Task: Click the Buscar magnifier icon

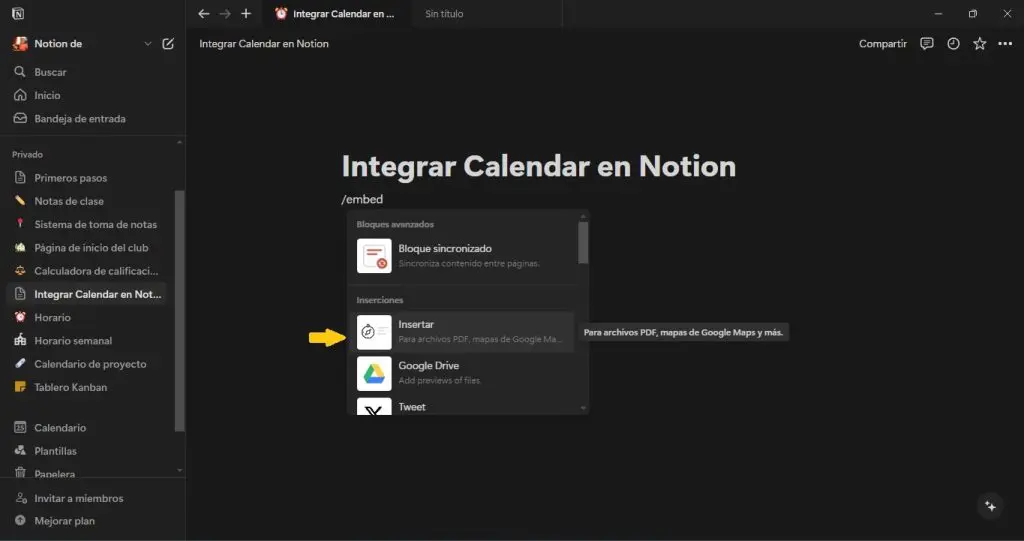Action: (20, 72)
